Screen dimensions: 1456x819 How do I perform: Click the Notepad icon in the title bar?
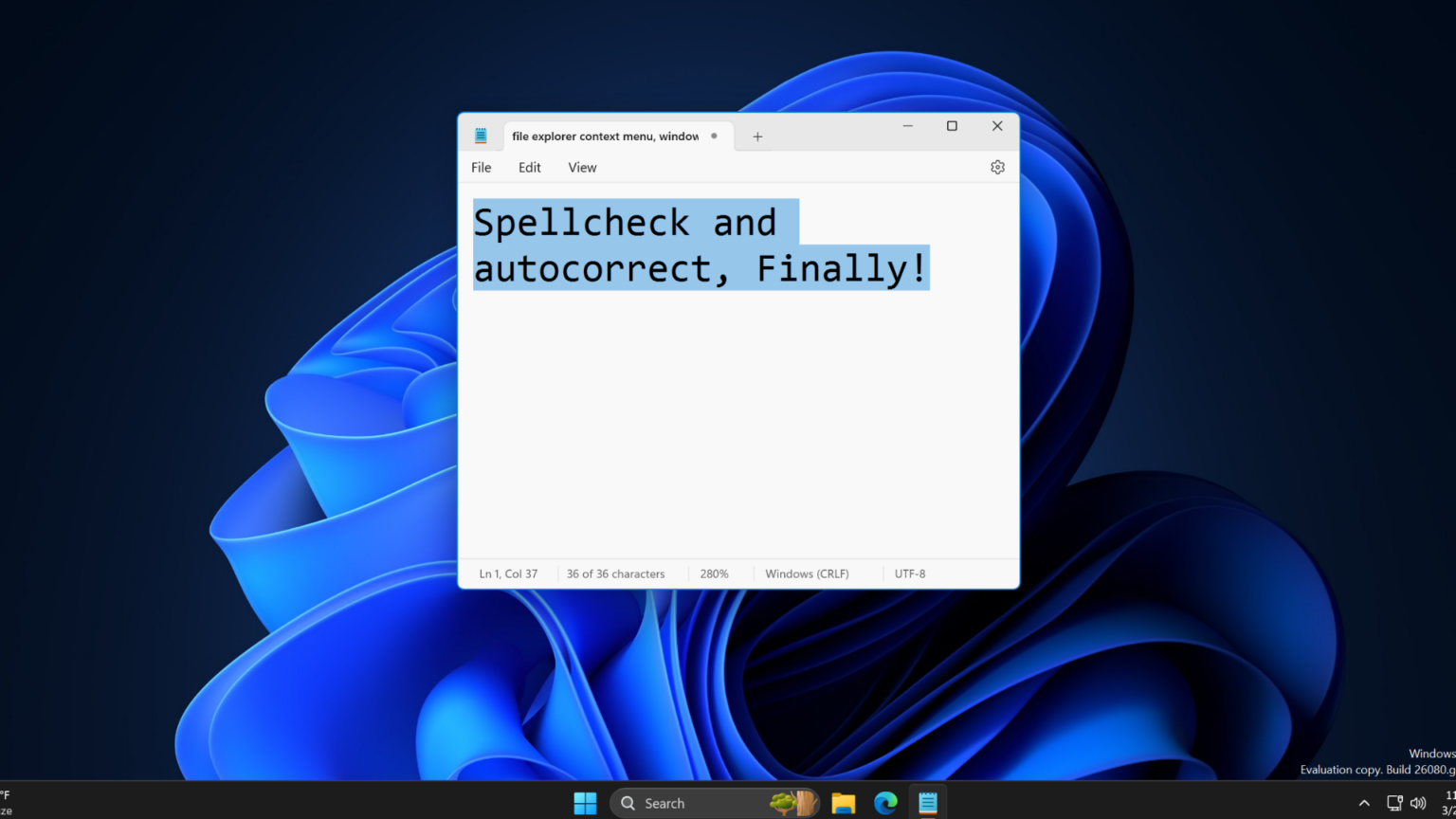481,134
